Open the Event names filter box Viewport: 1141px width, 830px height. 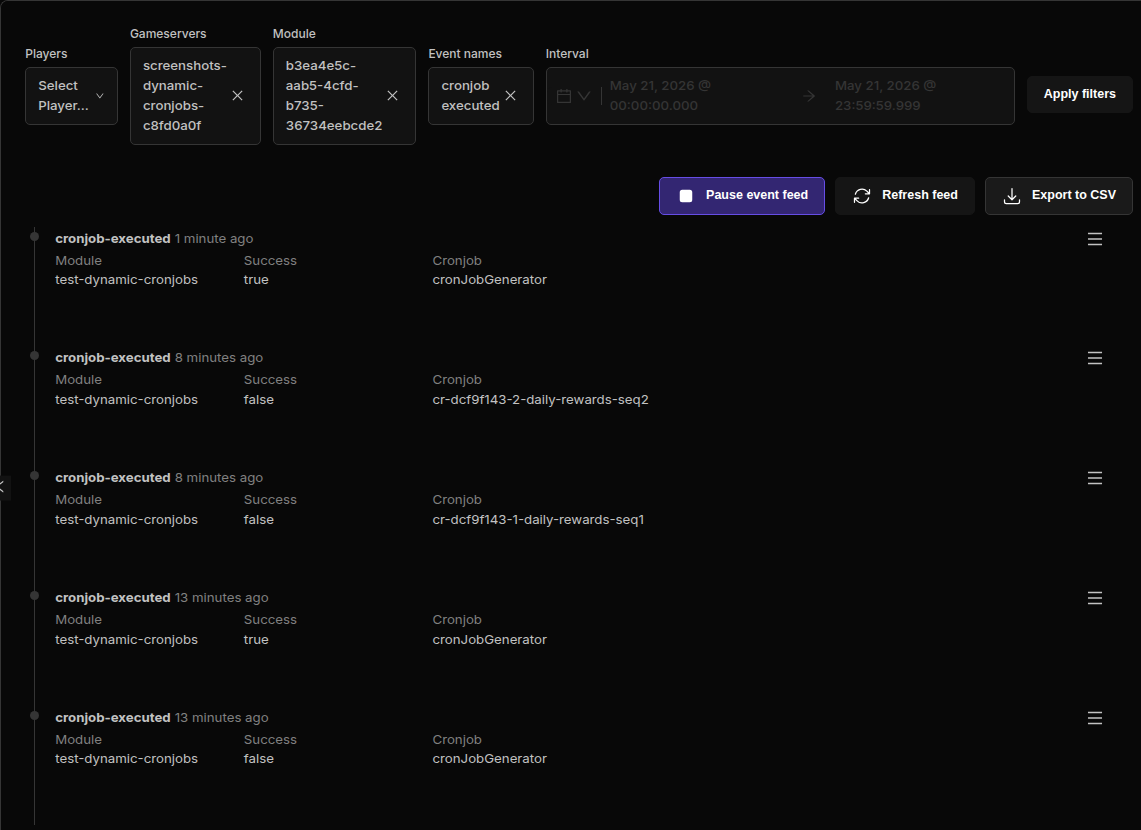click(x=481, y=96)
